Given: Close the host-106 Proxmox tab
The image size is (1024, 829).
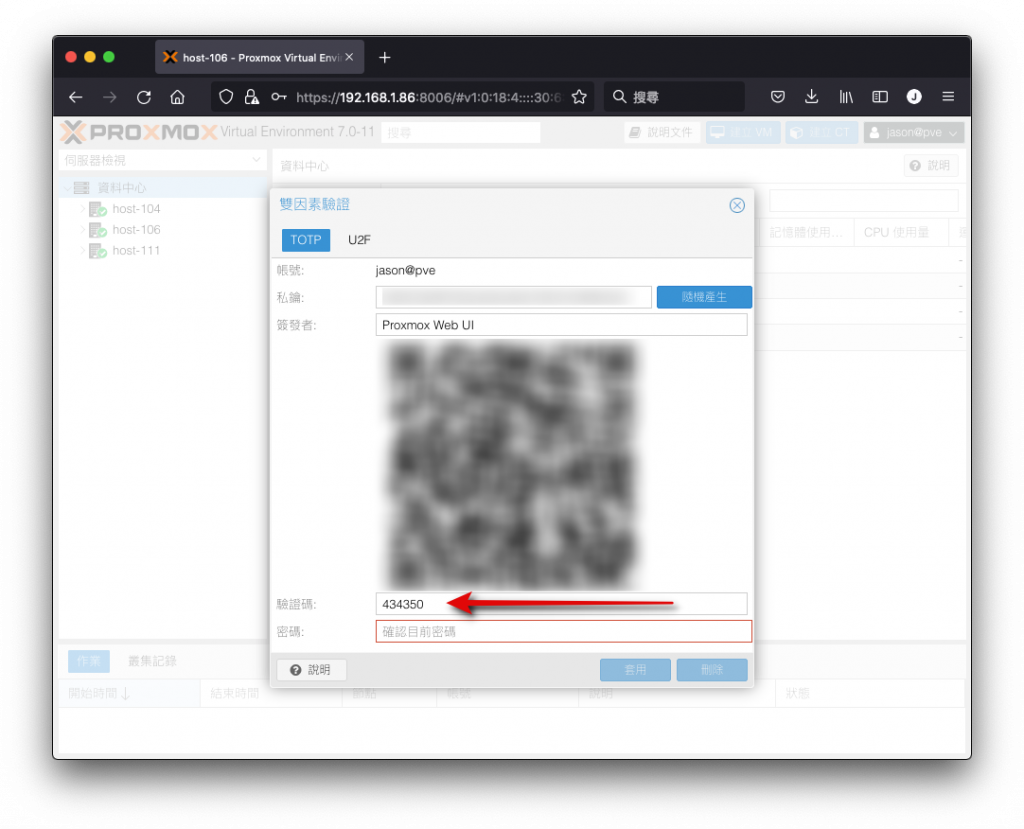Looking at the screenshot, I should coord(349,57).
